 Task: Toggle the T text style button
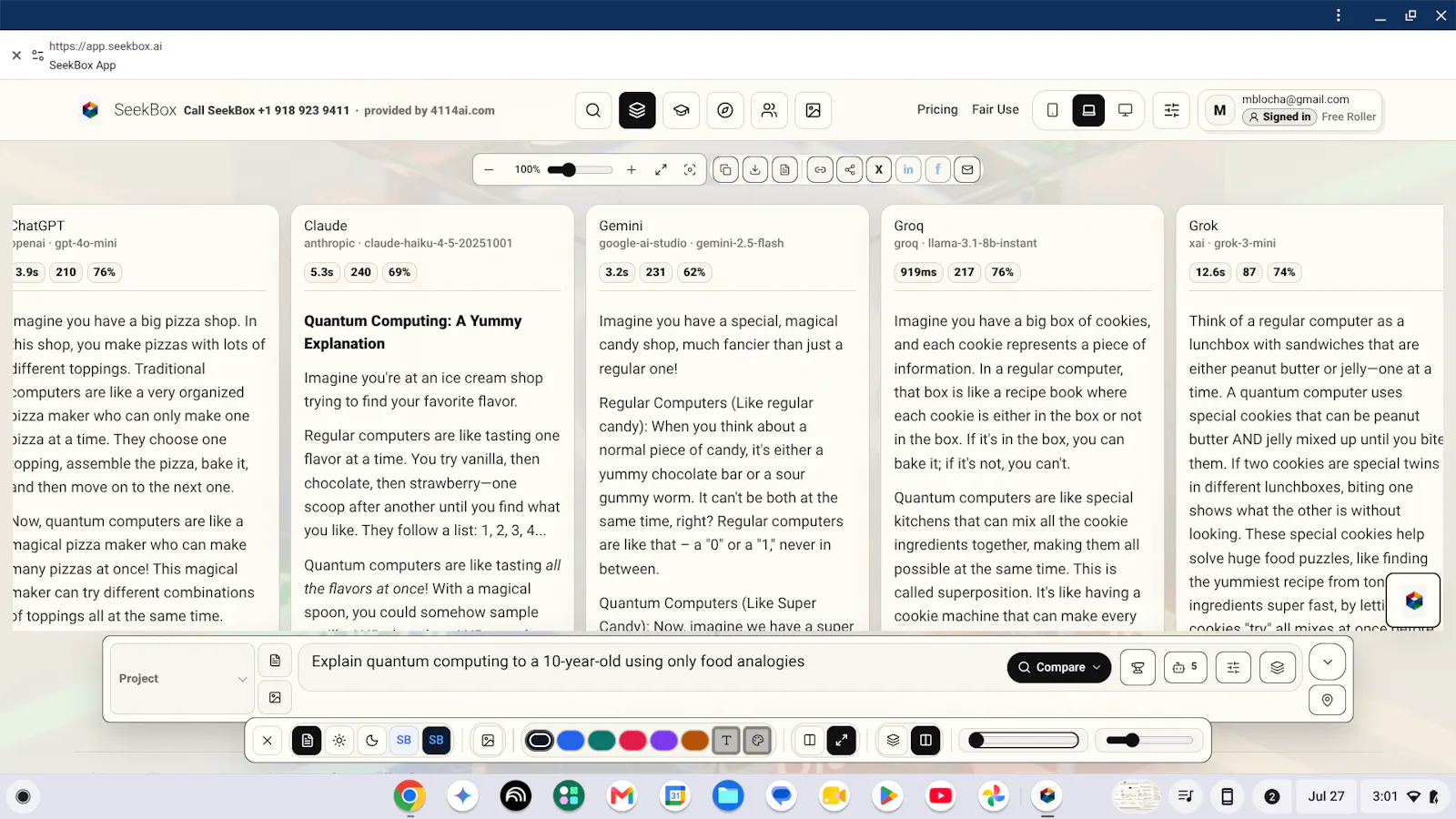(726, 741)
